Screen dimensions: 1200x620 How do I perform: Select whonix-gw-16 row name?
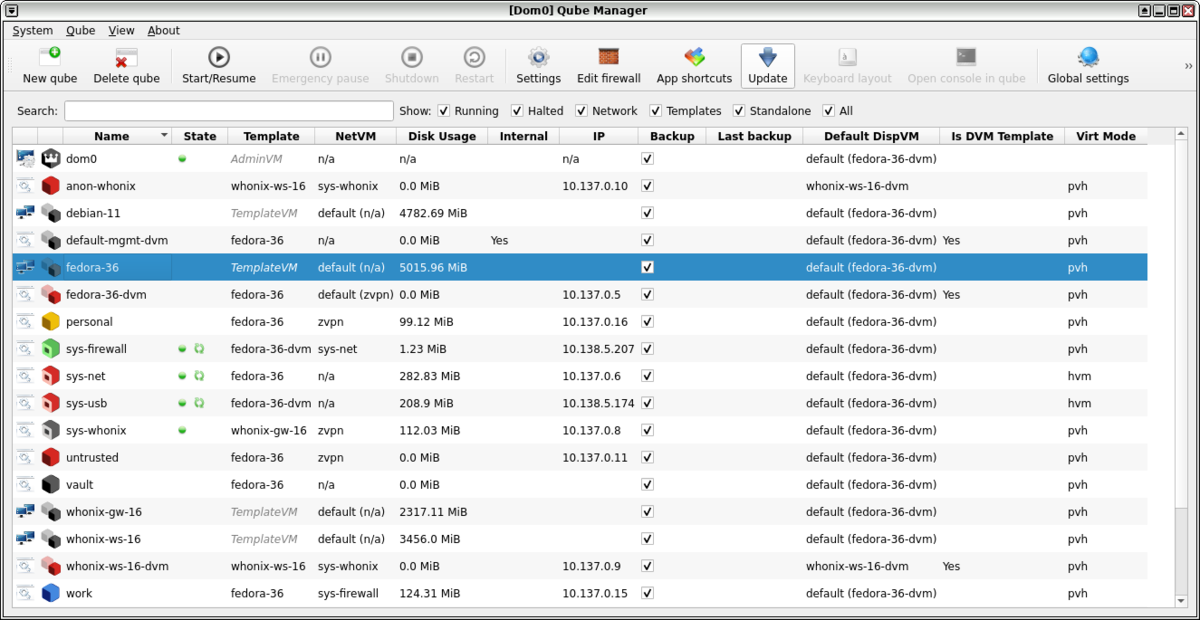104,512
